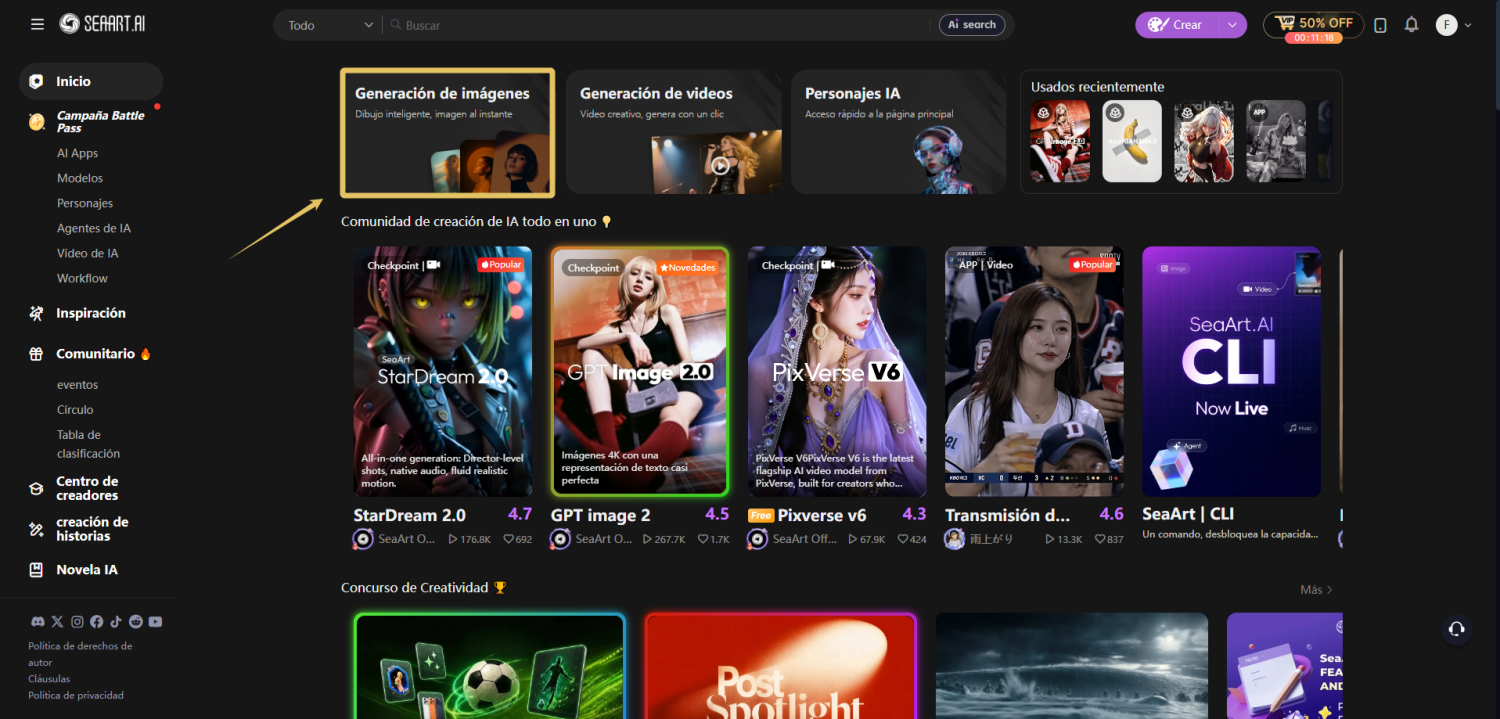Open the Política de privacidad link
The height and width of the screenshot is (719, 1500).
76,695
